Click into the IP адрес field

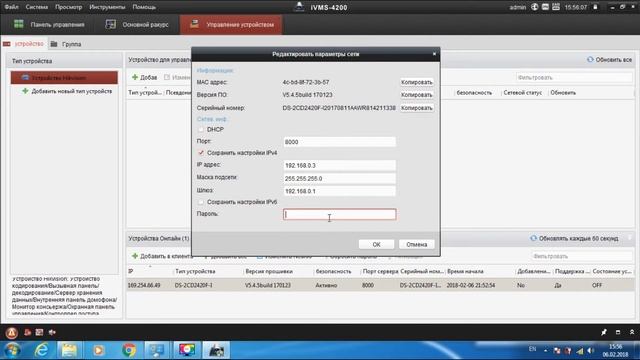point(340,165)
